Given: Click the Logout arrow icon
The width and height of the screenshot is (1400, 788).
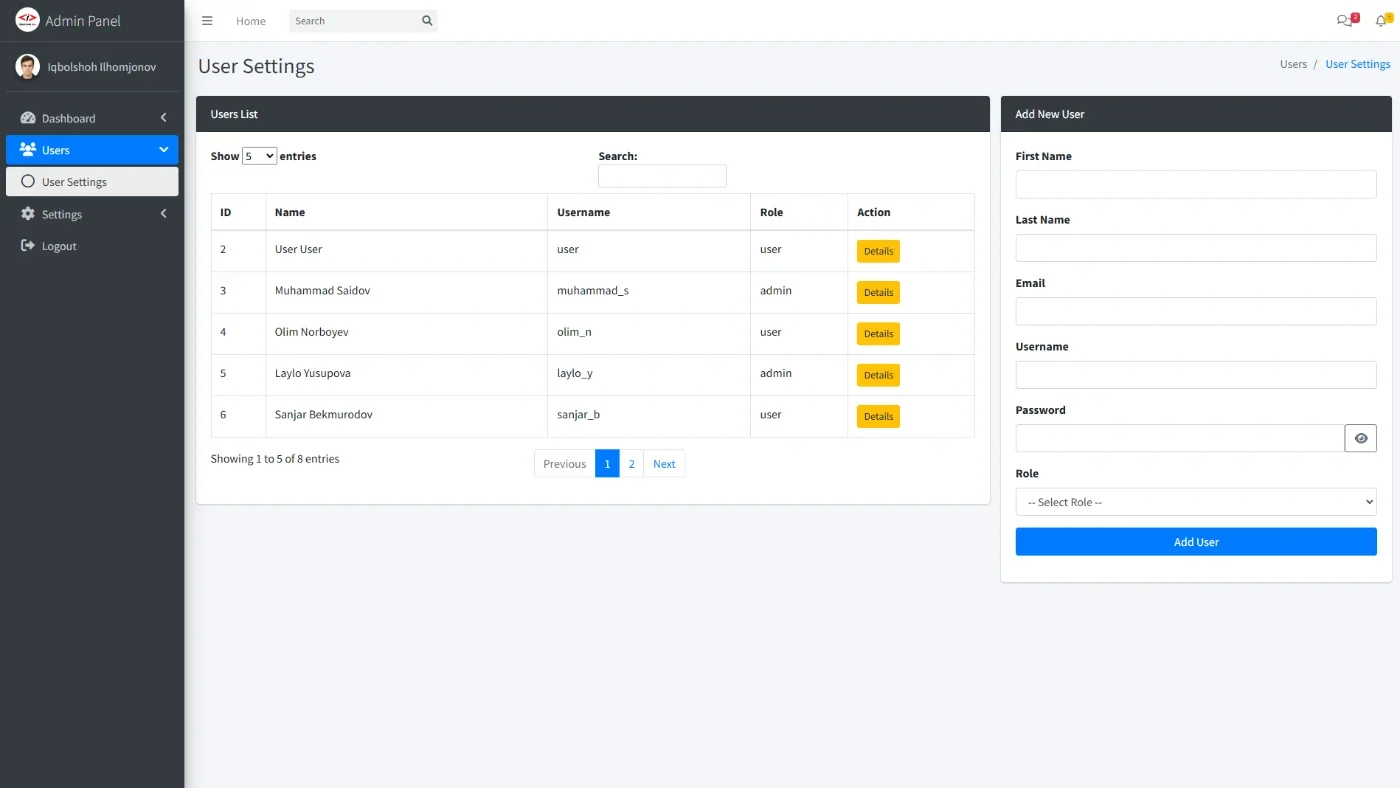Looking at the screenshot, I should [x=28, y=246].
